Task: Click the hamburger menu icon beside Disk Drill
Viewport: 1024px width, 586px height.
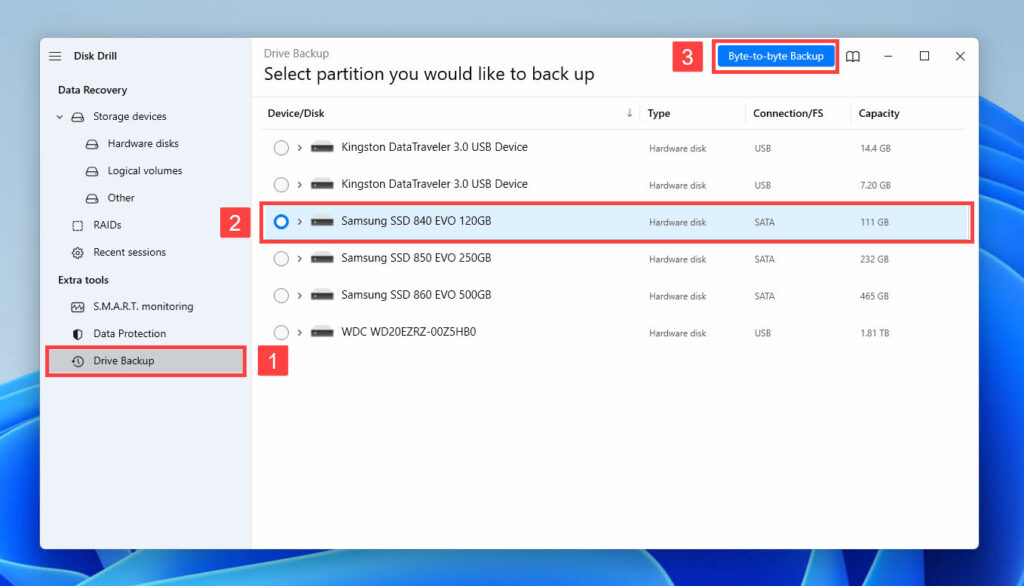Action: (x=55, y=55)
